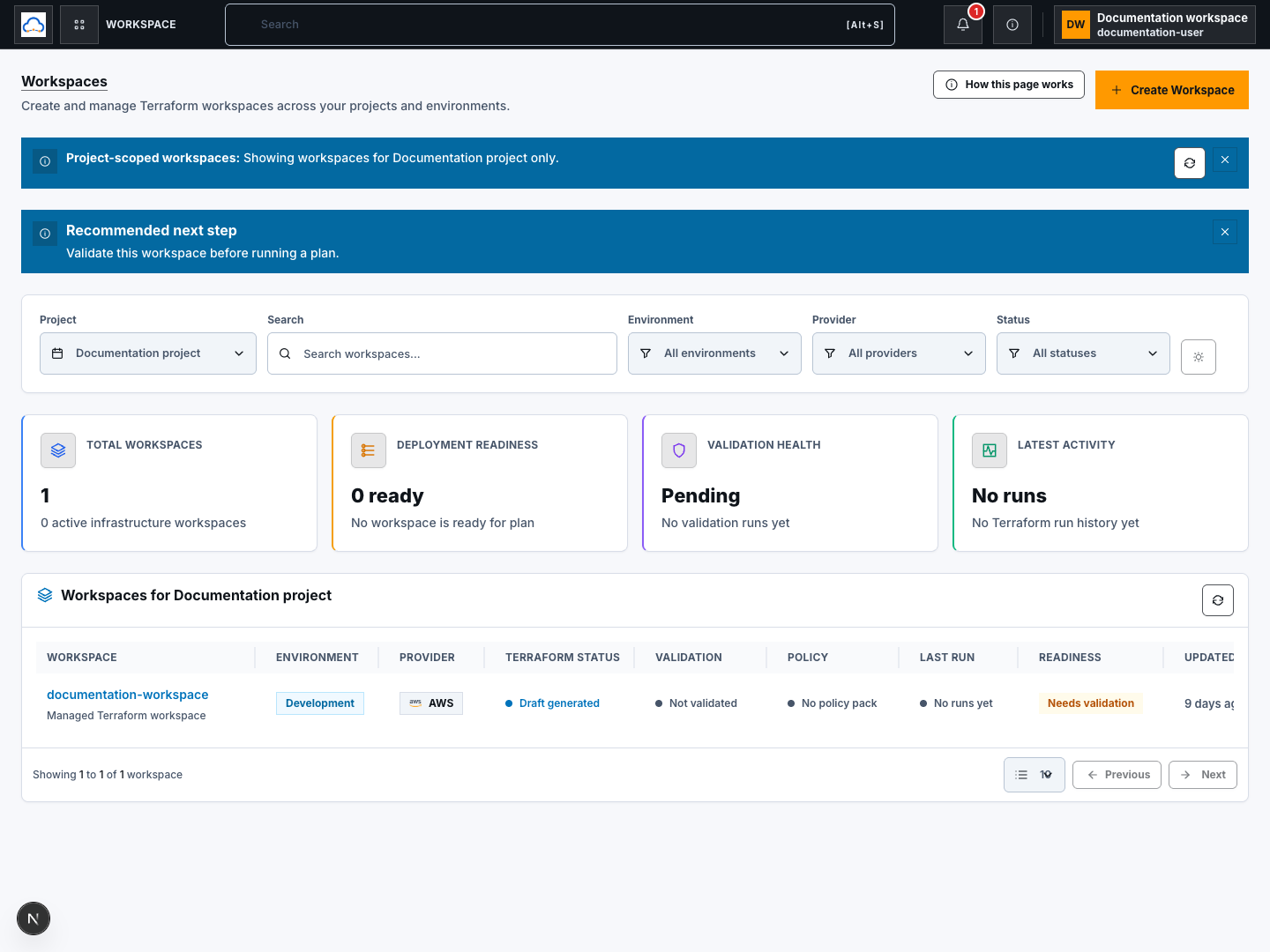Click the Latest Activity chart icon
Screen dimensions: 1270x952
pos(990,450)
